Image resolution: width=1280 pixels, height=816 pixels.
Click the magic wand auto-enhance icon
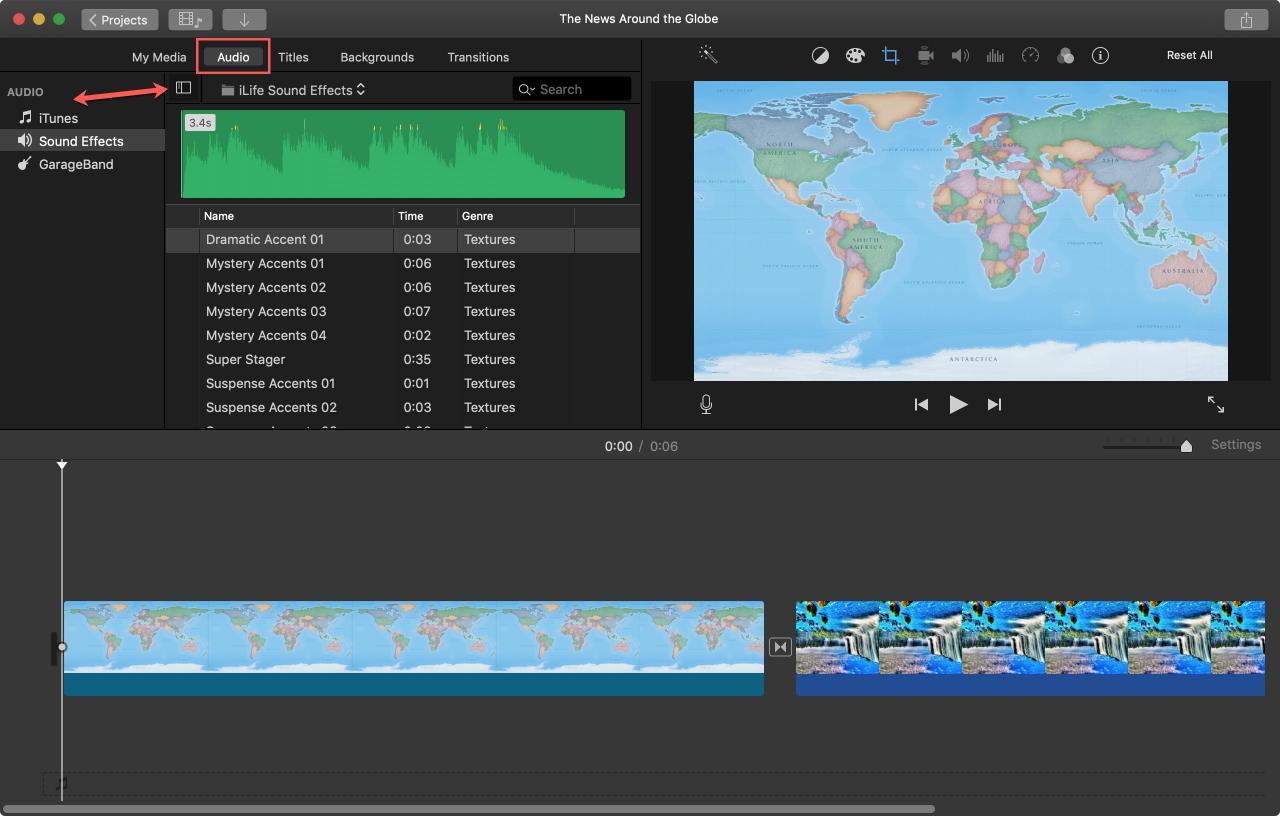click(708, 55)
